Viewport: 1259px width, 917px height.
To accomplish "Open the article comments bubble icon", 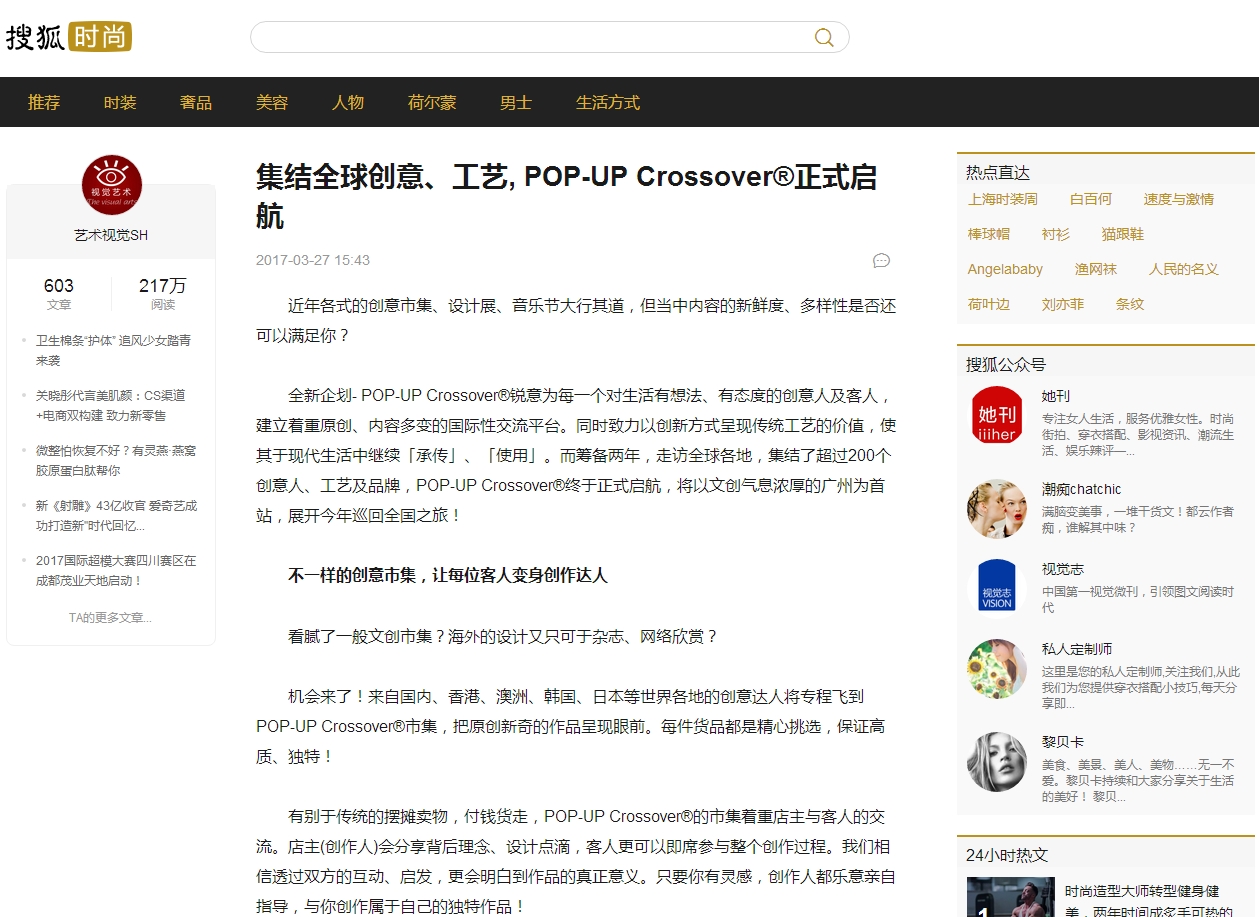I will (x=881, y=260).
